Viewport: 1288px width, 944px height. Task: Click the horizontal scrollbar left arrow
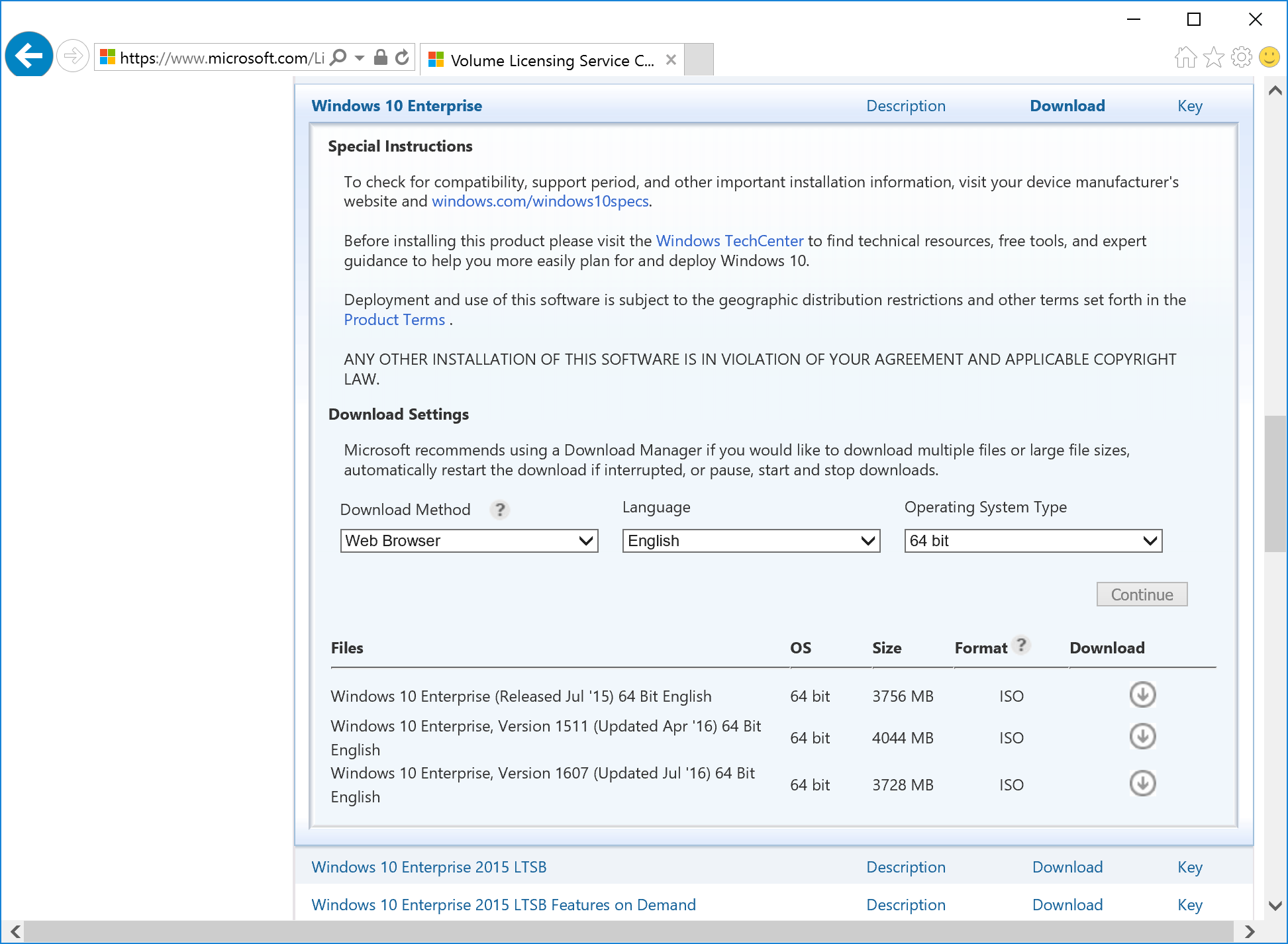15,931
